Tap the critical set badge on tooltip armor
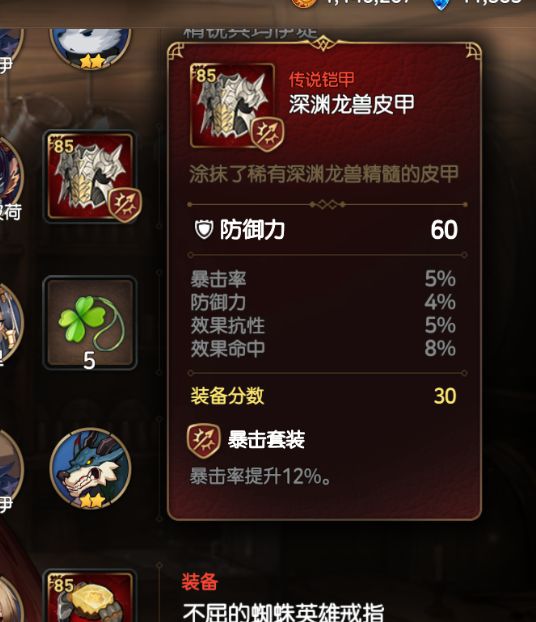Screen dimensions: 536x622 tap(267, 135)
